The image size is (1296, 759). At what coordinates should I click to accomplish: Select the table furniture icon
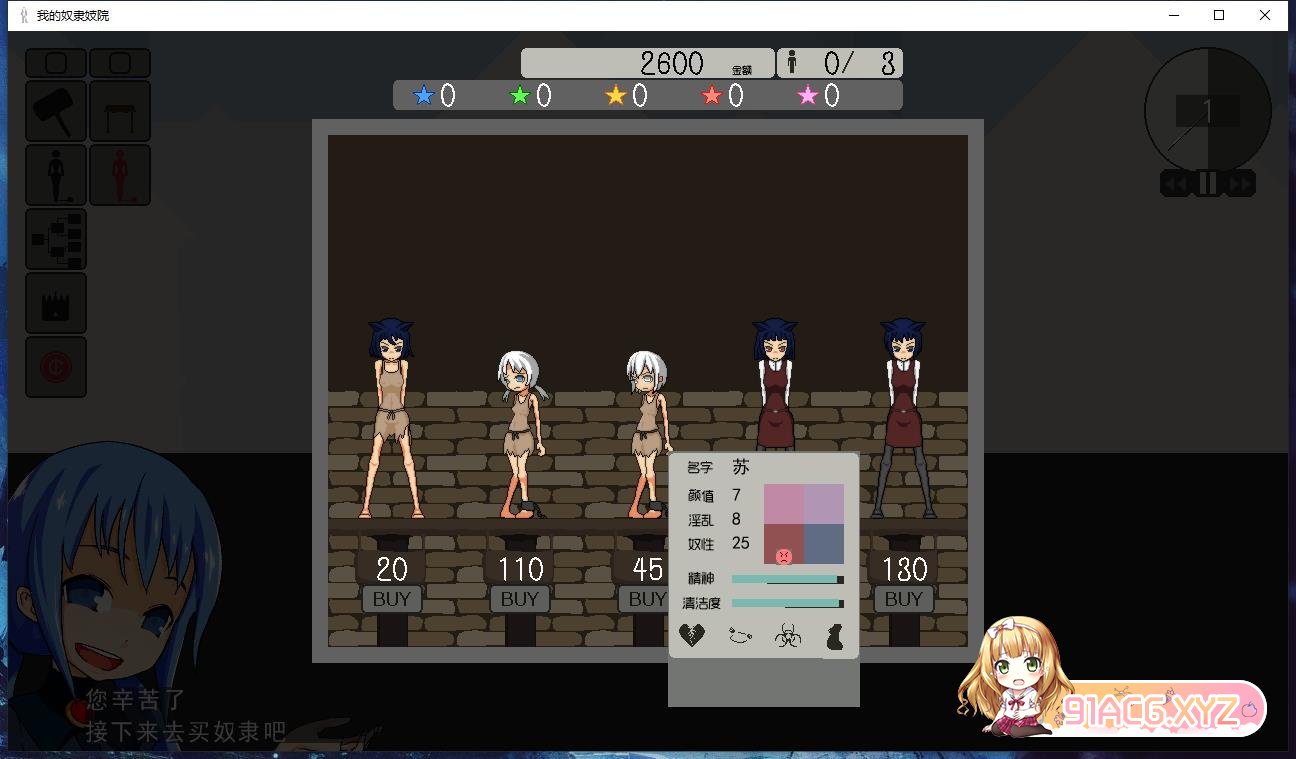coord(120,111)
